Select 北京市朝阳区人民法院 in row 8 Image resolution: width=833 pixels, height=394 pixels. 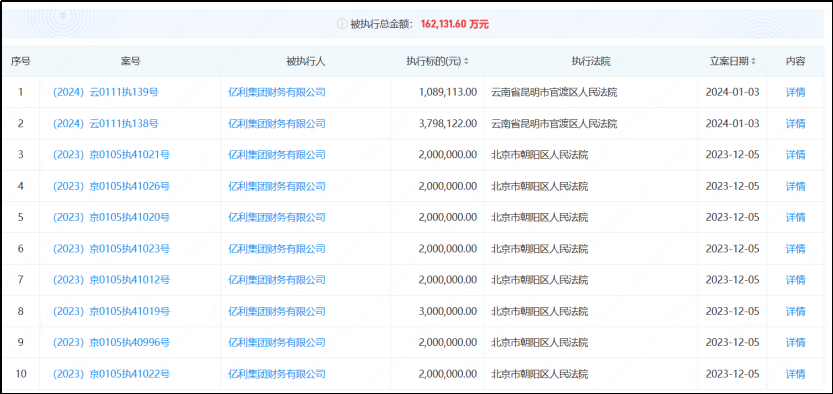coord(540,311)
